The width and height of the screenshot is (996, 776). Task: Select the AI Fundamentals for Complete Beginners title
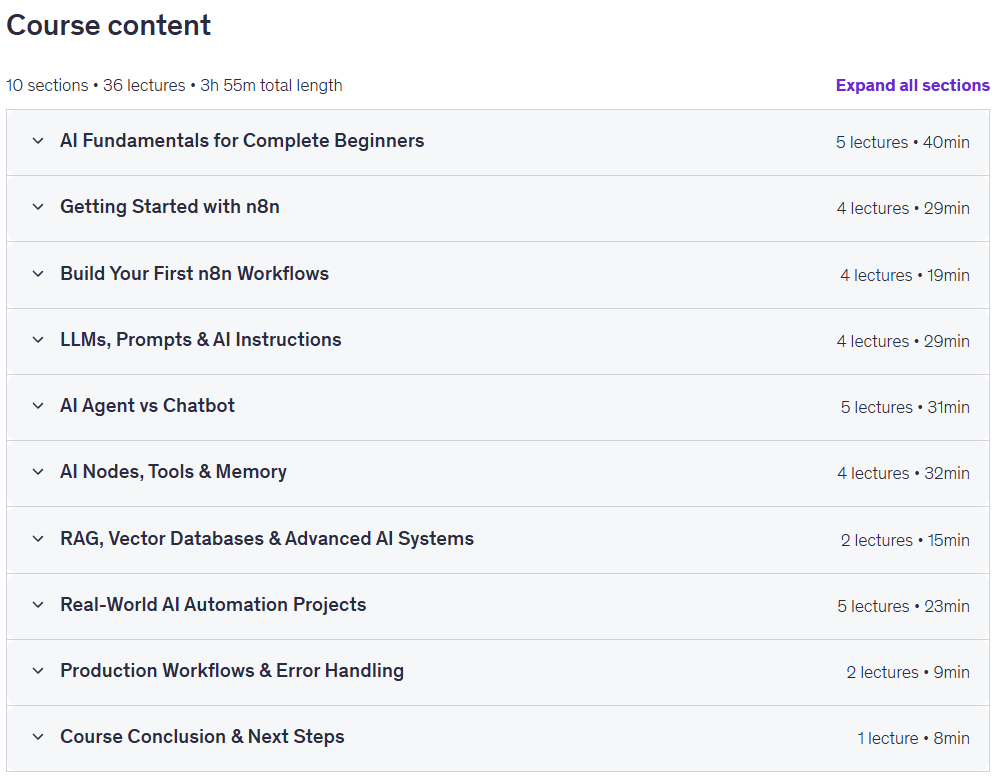tap(242, 140)
